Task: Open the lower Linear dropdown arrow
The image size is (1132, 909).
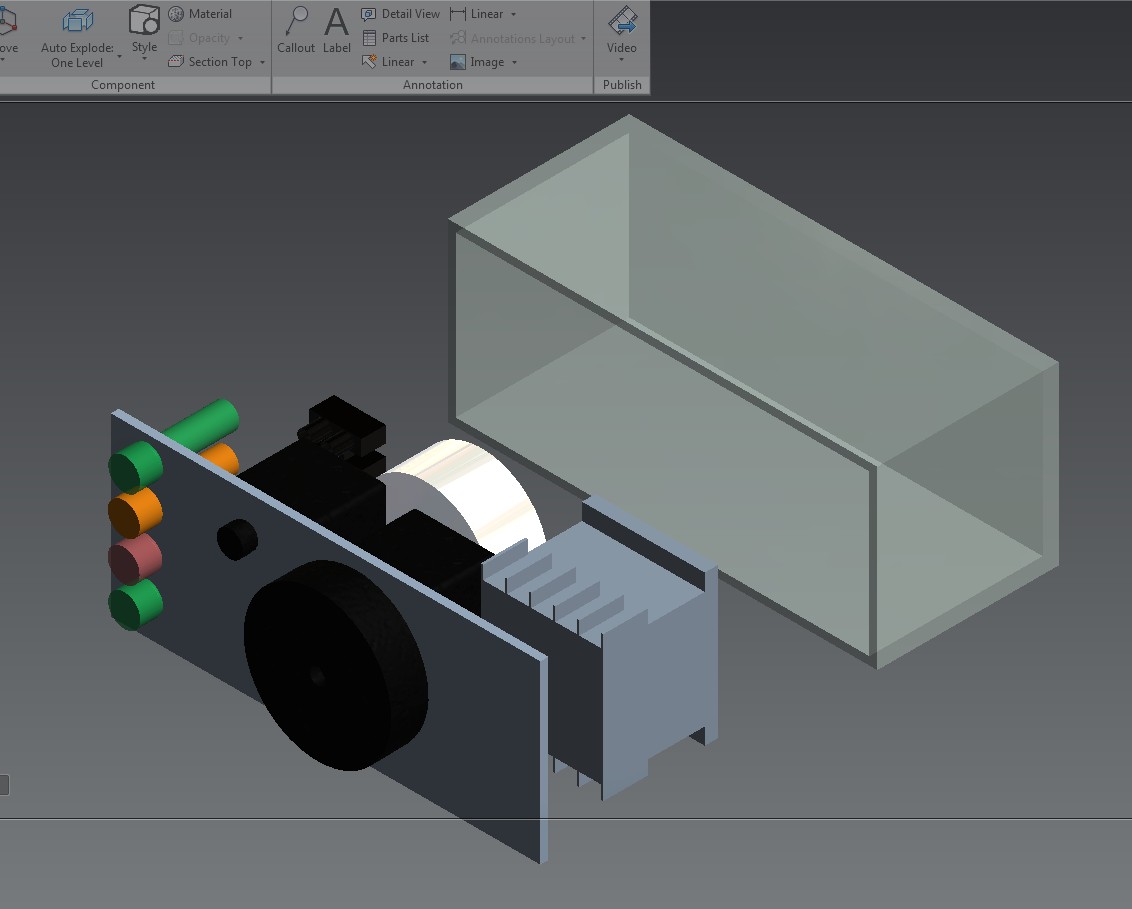Action: (424, 63)
